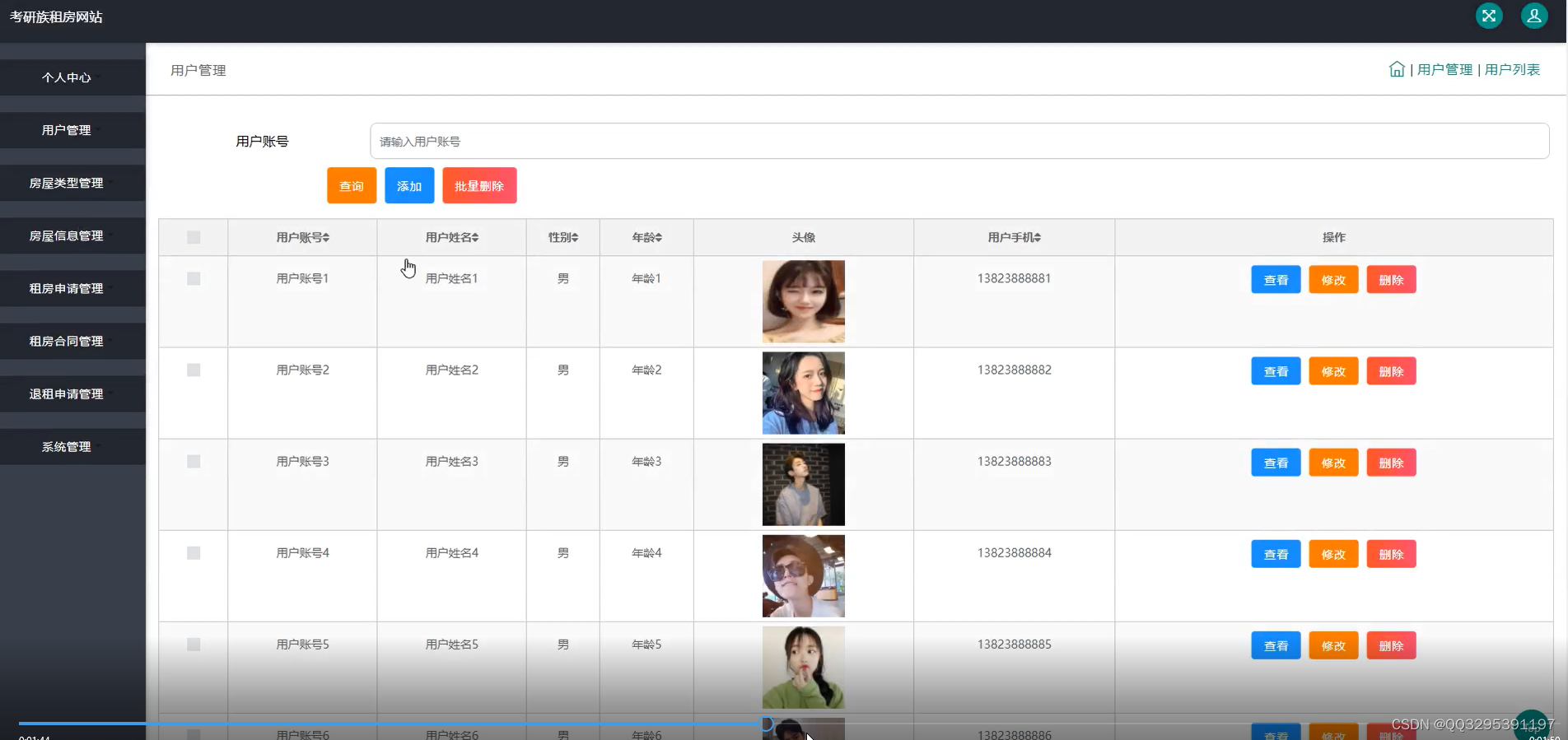Click 查看 for 用户账号2

(x=1276, y=371)
